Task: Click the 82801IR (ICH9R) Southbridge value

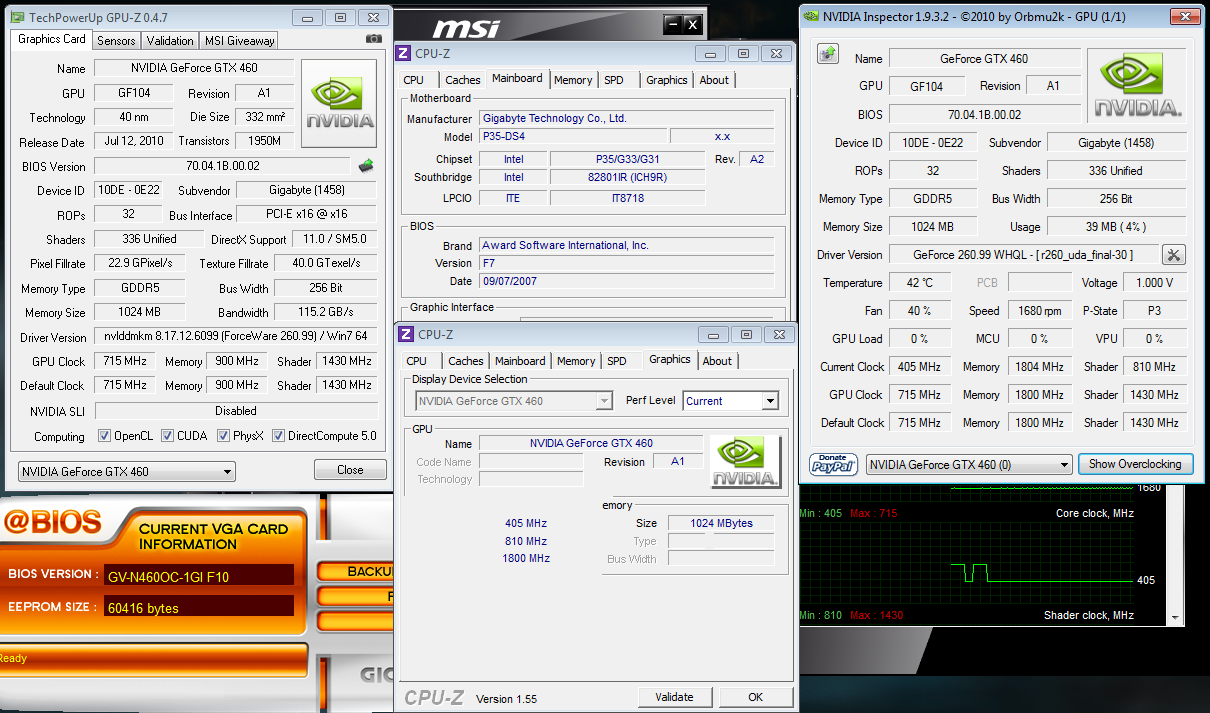Action: click(628, 177)
